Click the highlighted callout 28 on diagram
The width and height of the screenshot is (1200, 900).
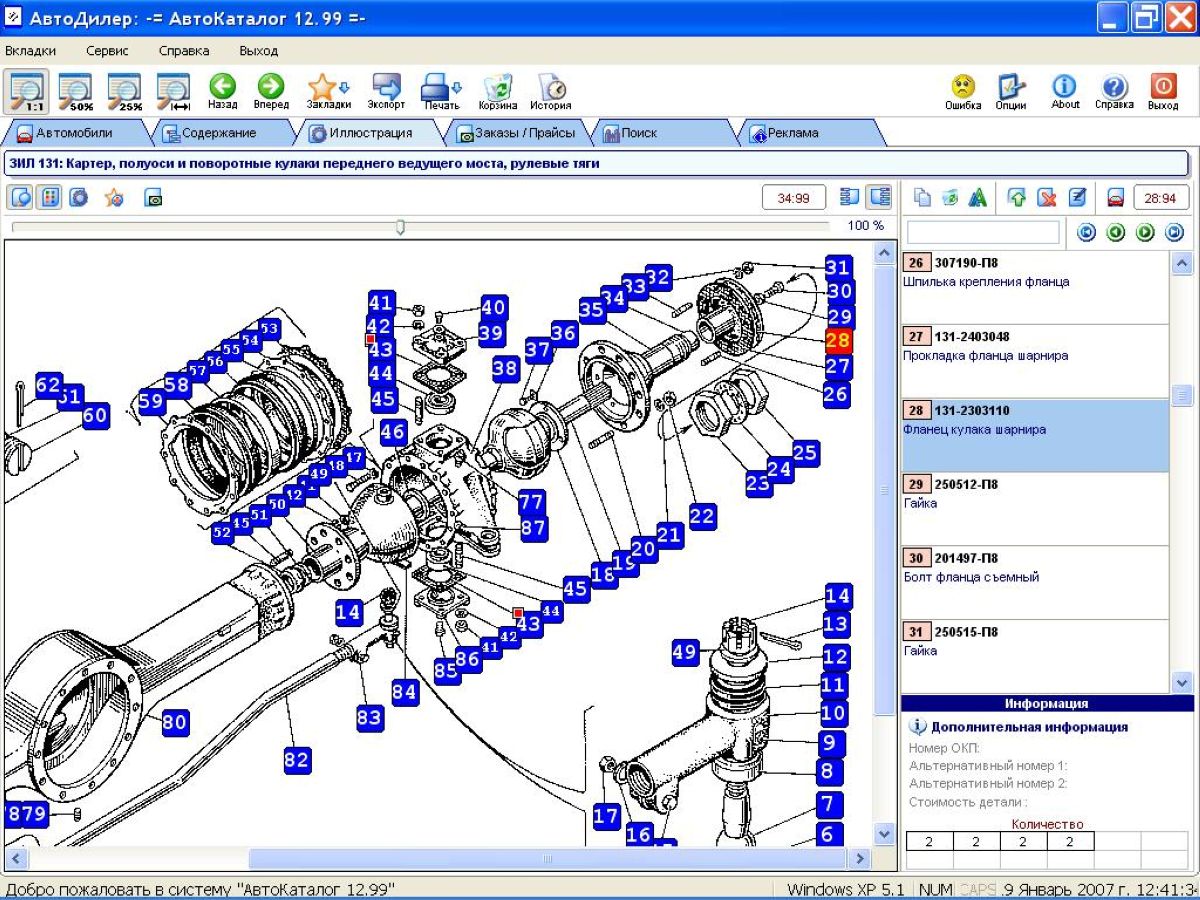(838, 341)
